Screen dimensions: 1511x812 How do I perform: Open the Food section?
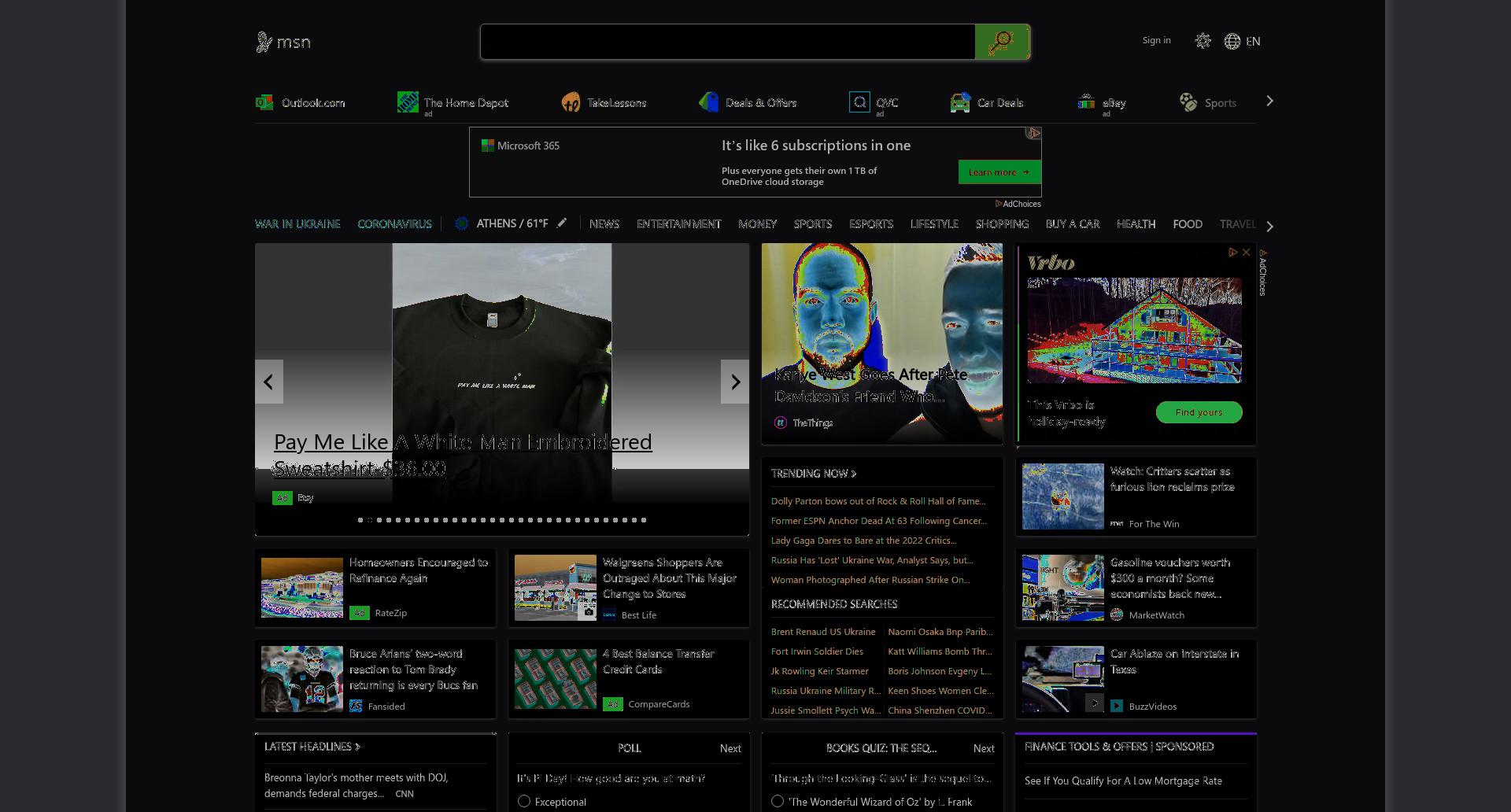(x=1188, y=223)
